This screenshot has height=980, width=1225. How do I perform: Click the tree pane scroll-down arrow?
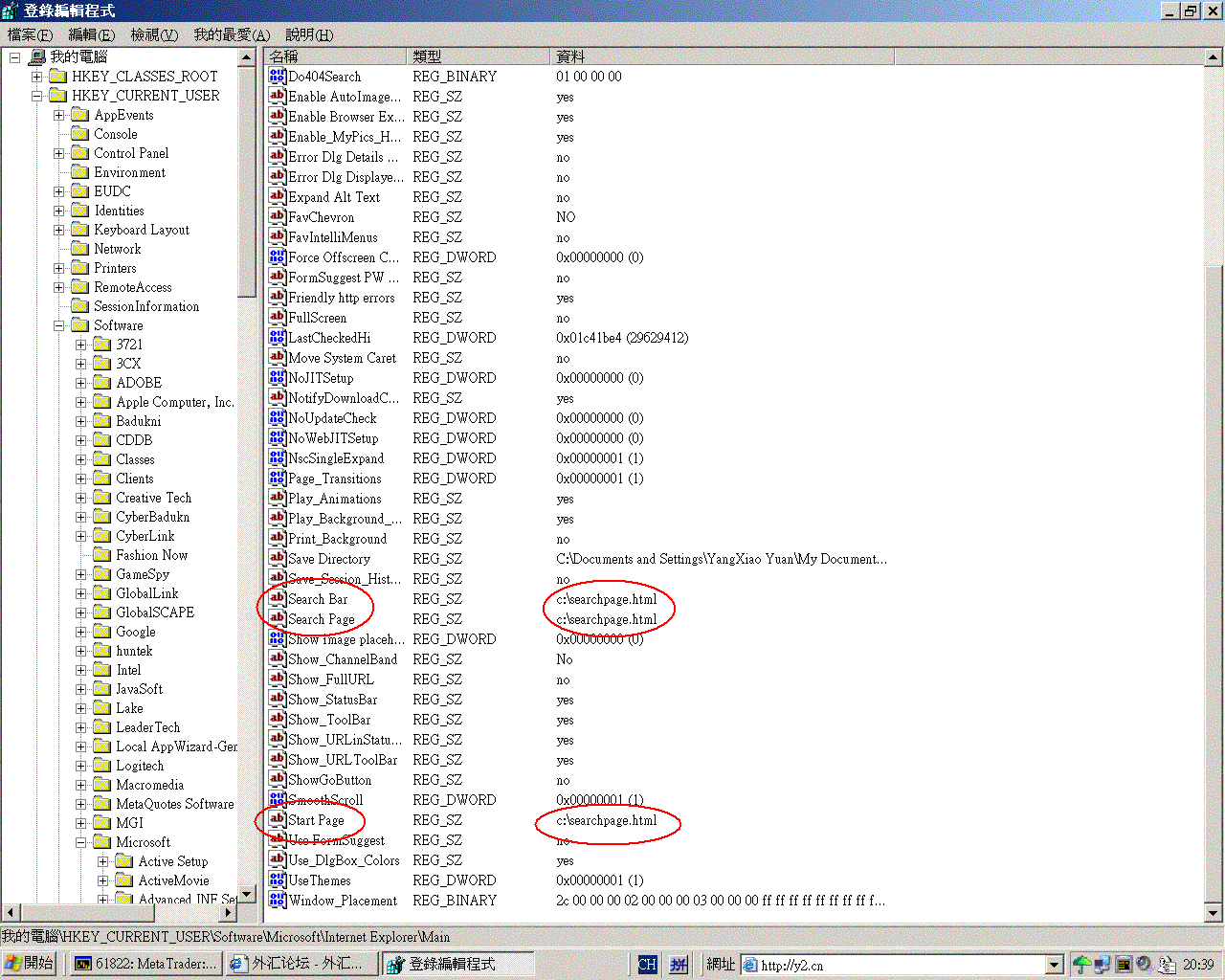click(247, 894)
